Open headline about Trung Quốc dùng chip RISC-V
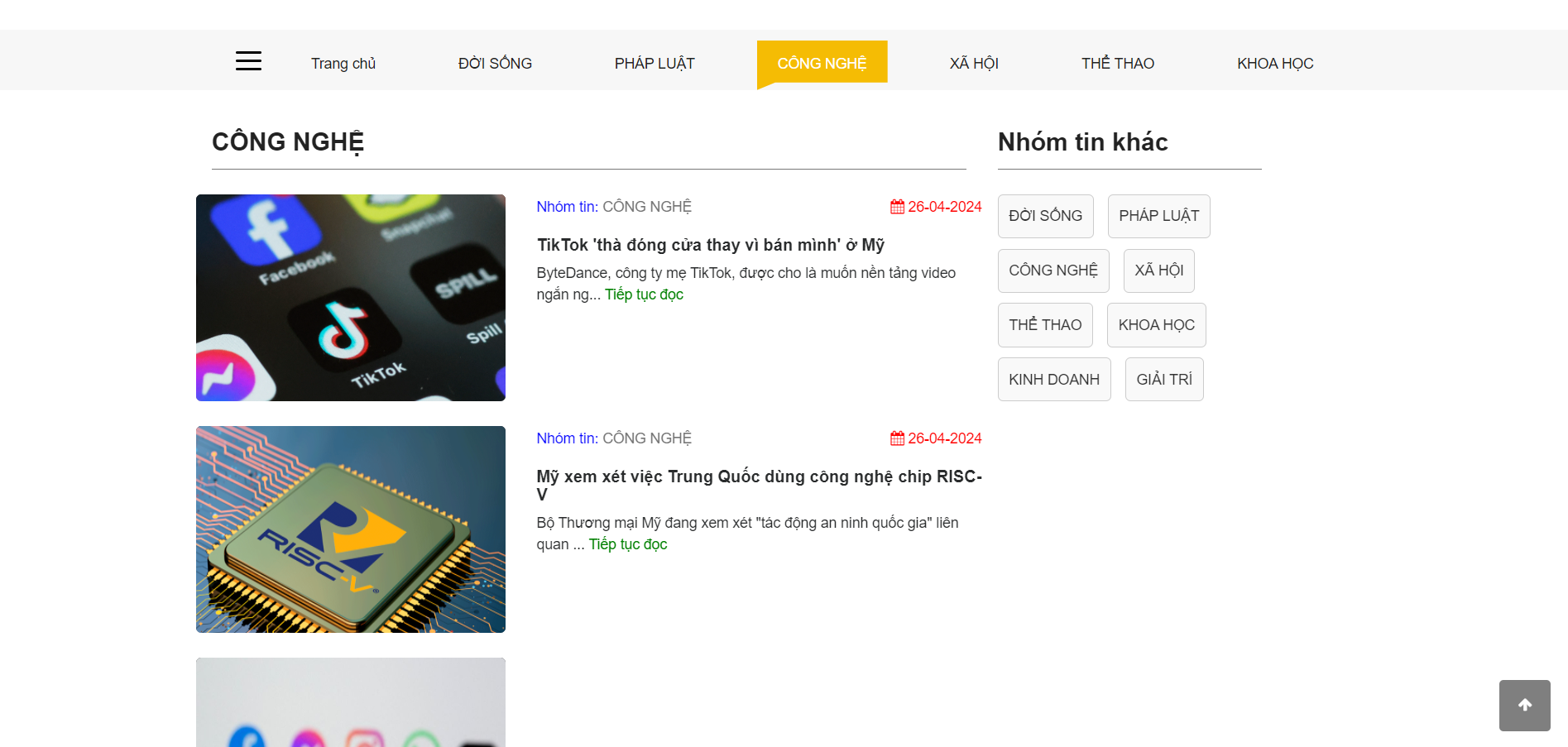The image size is (1568, 747). click(760, 486)
